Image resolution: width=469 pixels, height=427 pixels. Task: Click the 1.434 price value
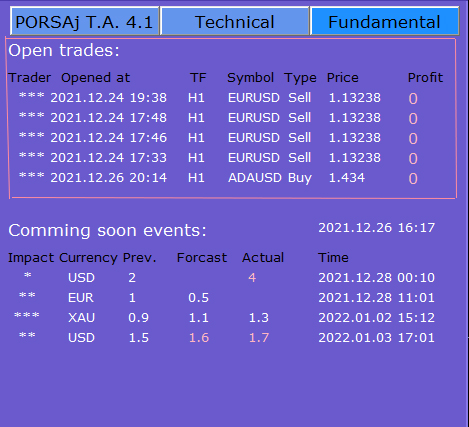tap(347, 178)
